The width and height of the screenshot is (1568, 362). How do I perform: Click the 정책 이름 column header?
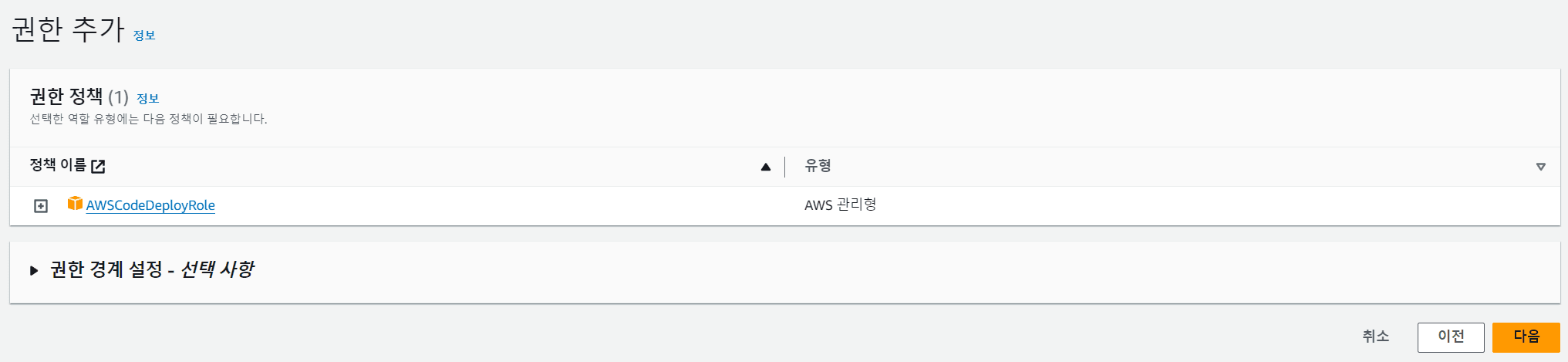point(58,165)
